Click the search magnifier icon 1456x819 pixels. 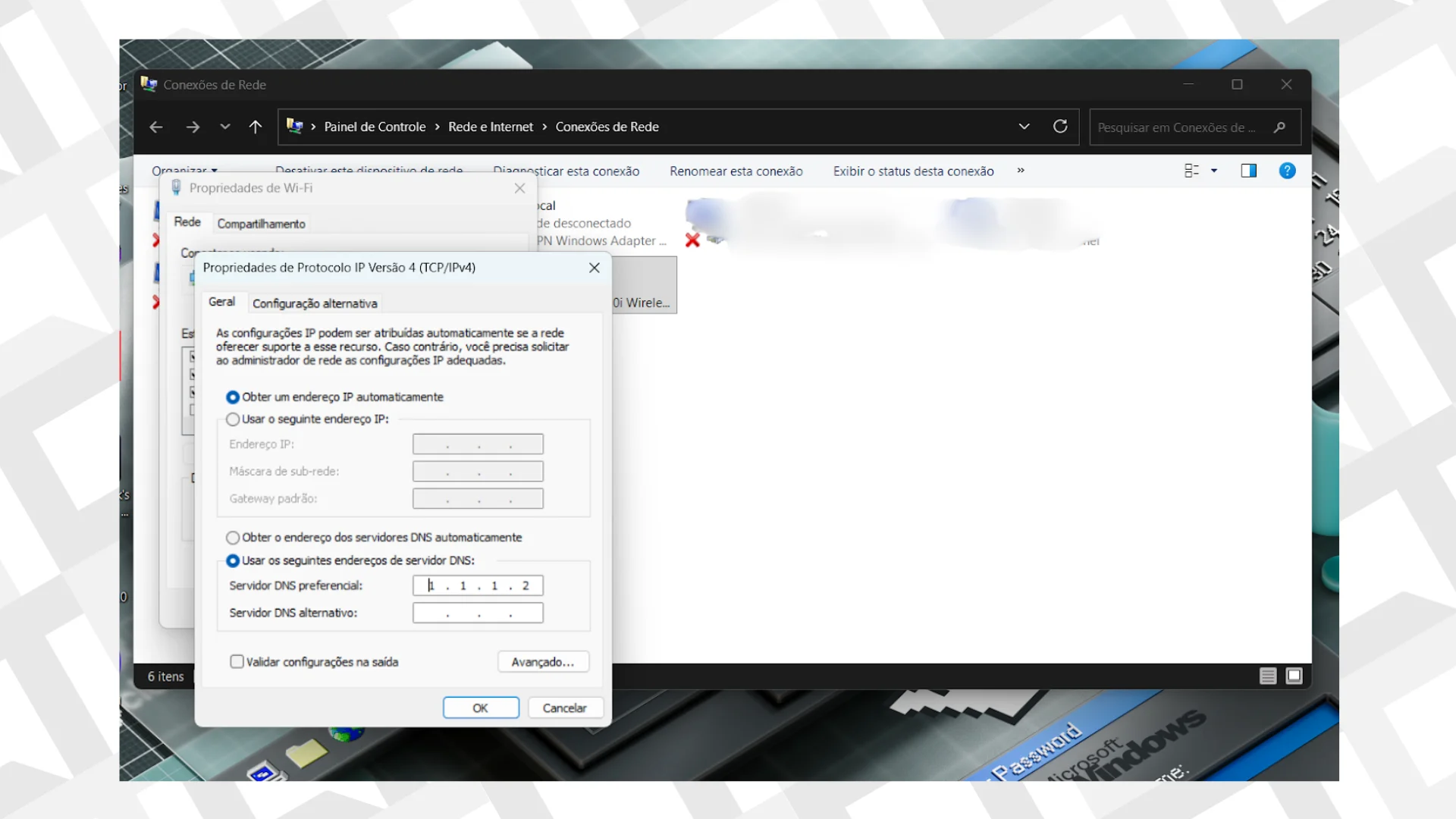coord(1280,127)
